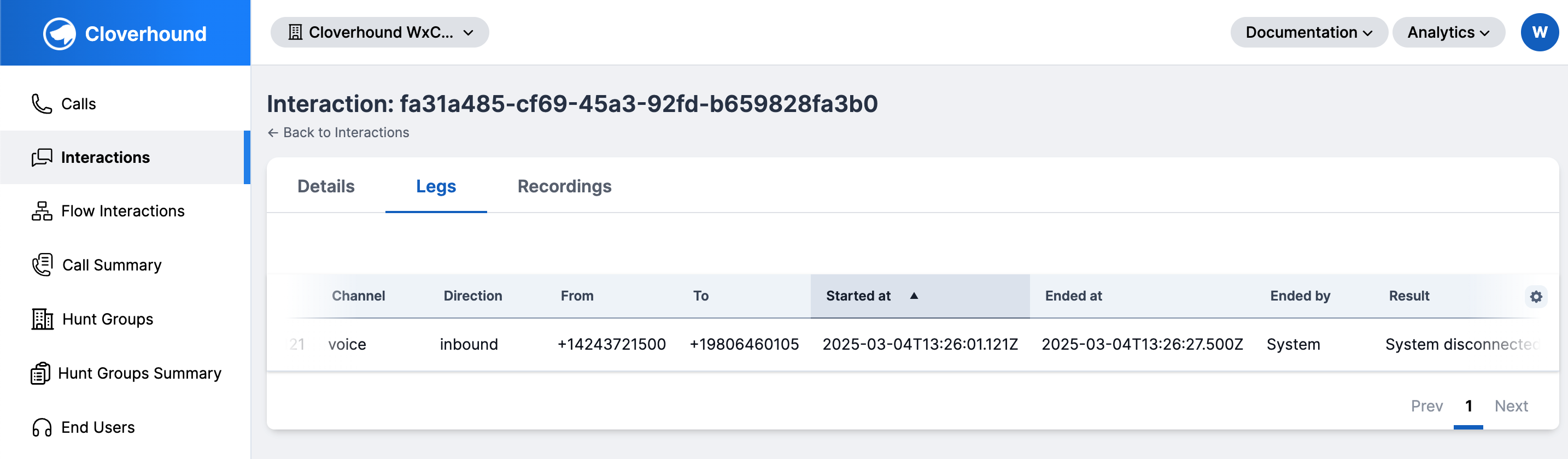Expand the Analytics dropdown menu
Screen dimensions: 1568x459
click(x=1448, y=32)
